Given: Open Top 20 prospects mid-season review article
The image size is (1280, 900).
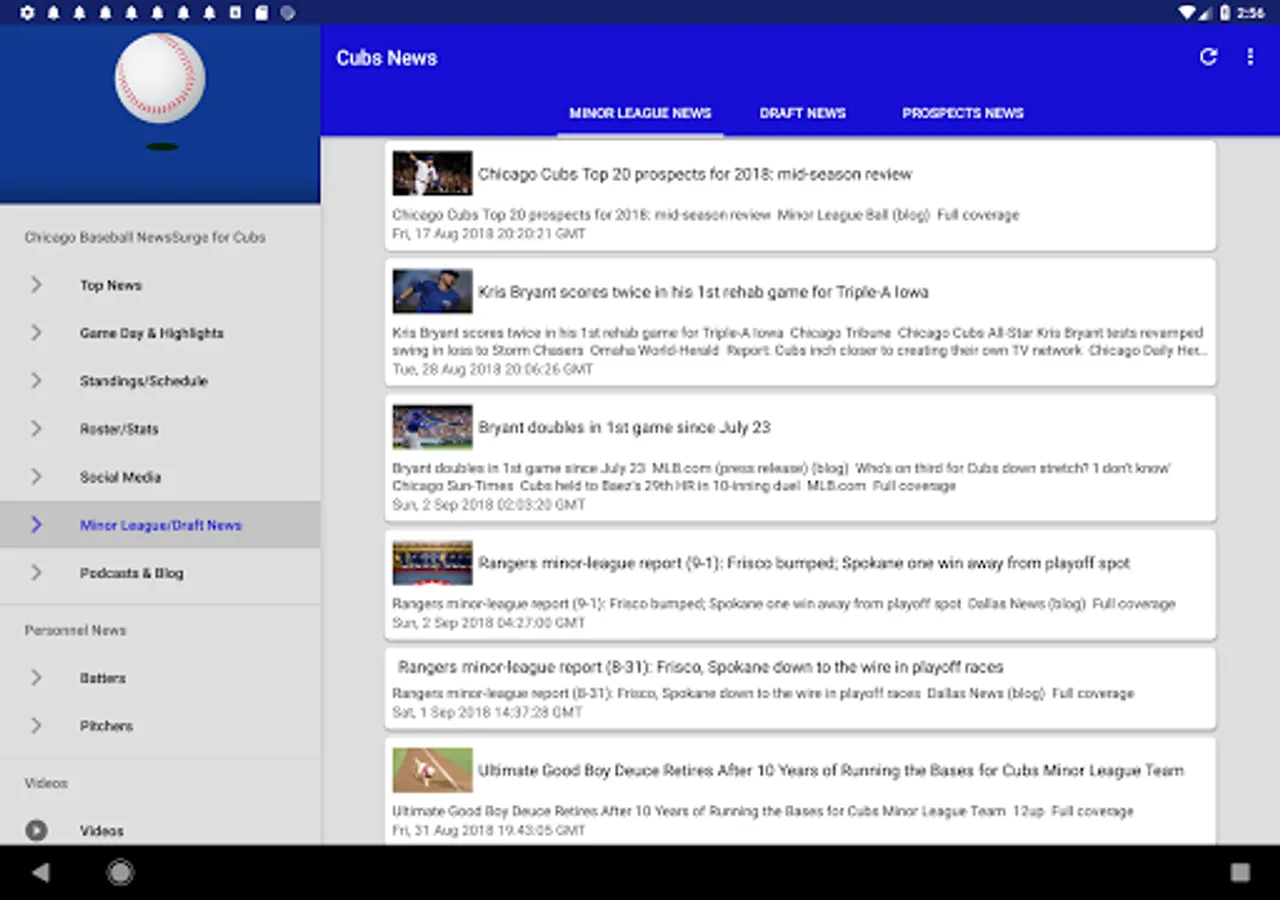Looking at the screenshot, I should pos(800,196).
